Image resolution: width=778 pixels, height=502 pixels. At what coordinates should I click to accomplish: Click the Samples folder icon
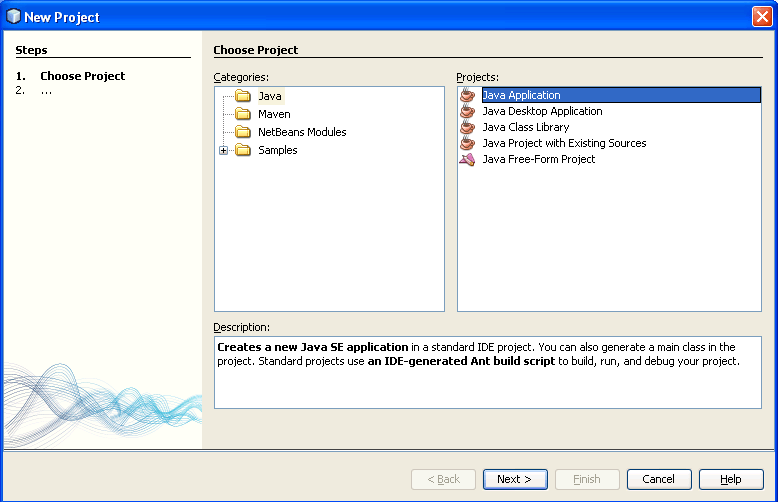tap(242, 150)
